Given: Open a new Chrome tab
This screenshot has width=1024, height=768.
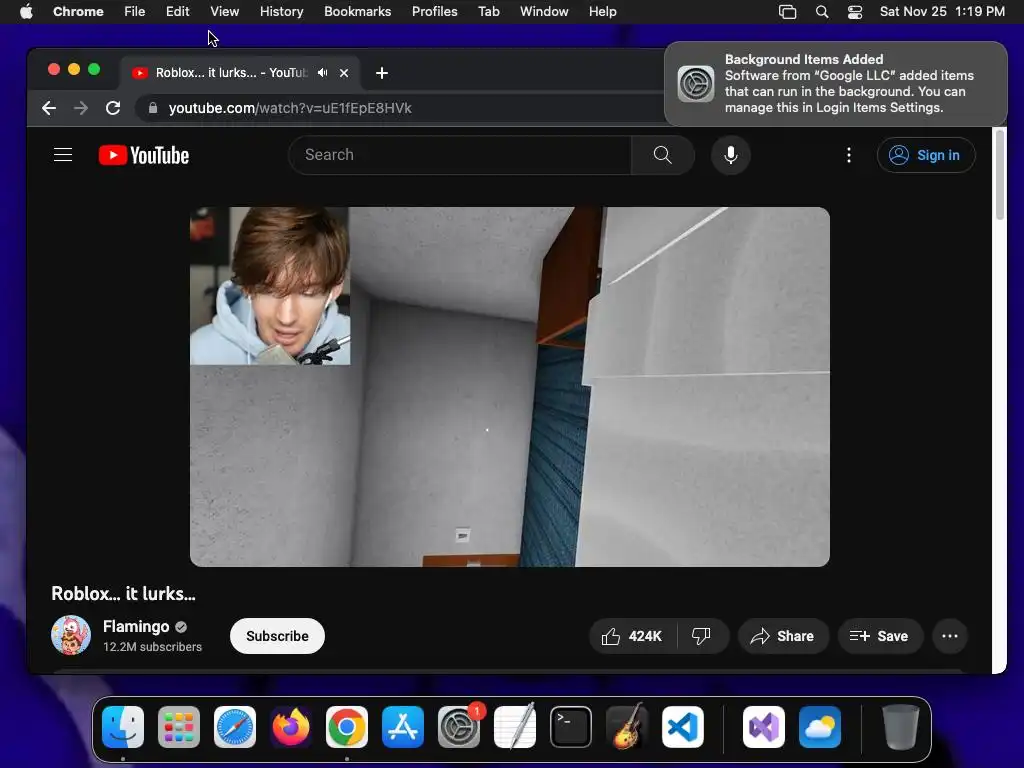Looking at the screenshot, I should (x=382, y=72).
